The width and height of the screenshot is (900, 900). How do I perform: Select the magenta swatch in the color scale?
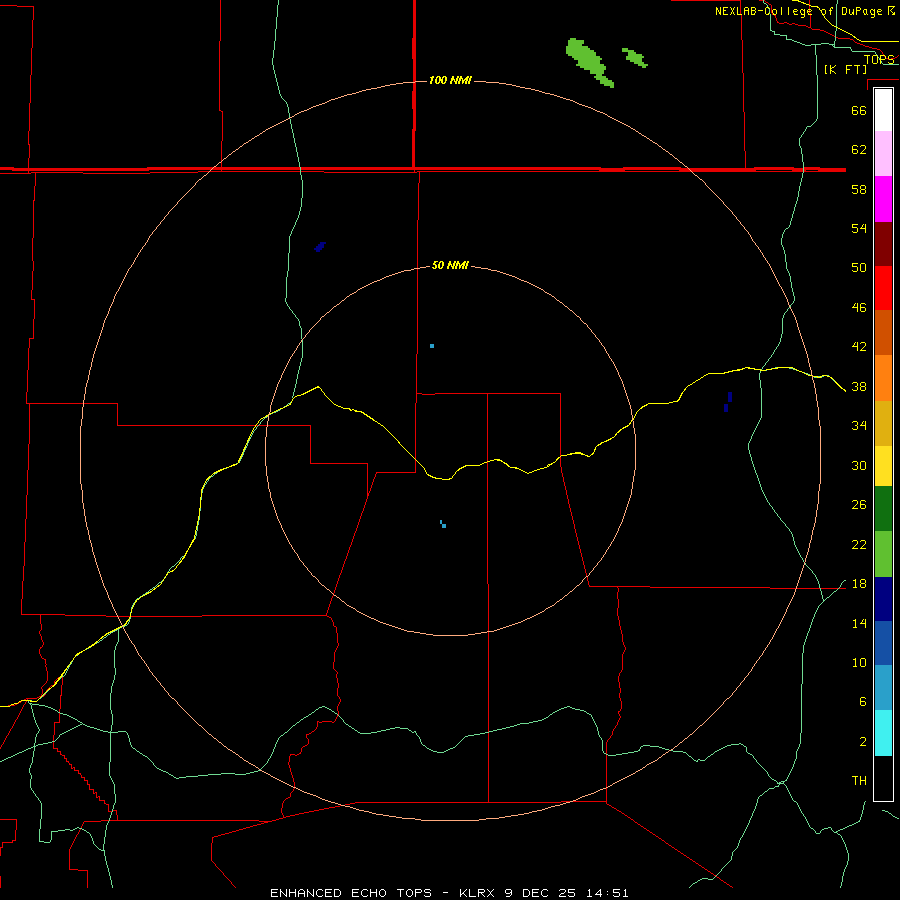[x=883, y=199]
